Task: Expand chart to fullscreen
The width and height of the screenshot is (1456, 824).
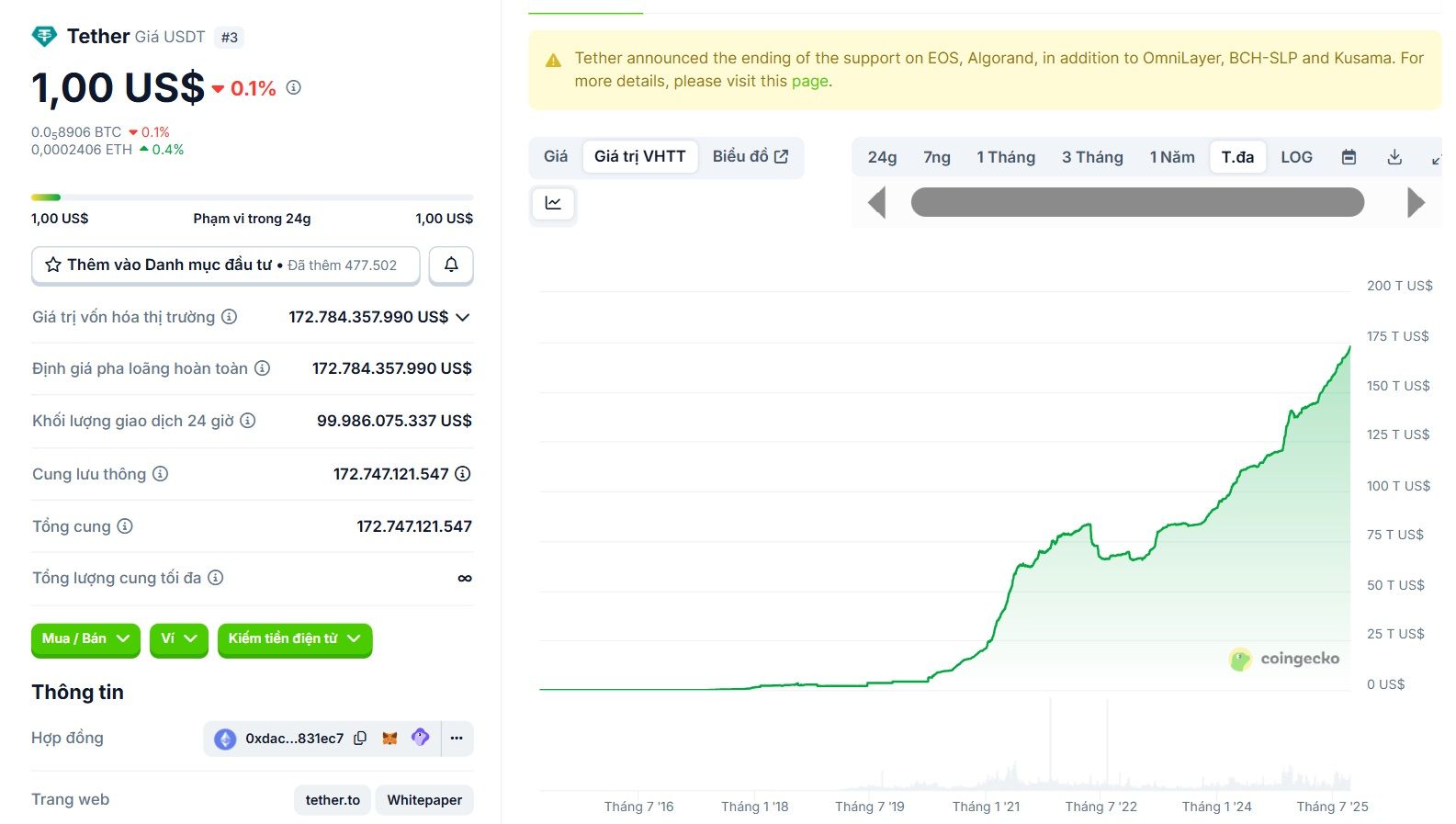Action: click(x=1436, y=158)
